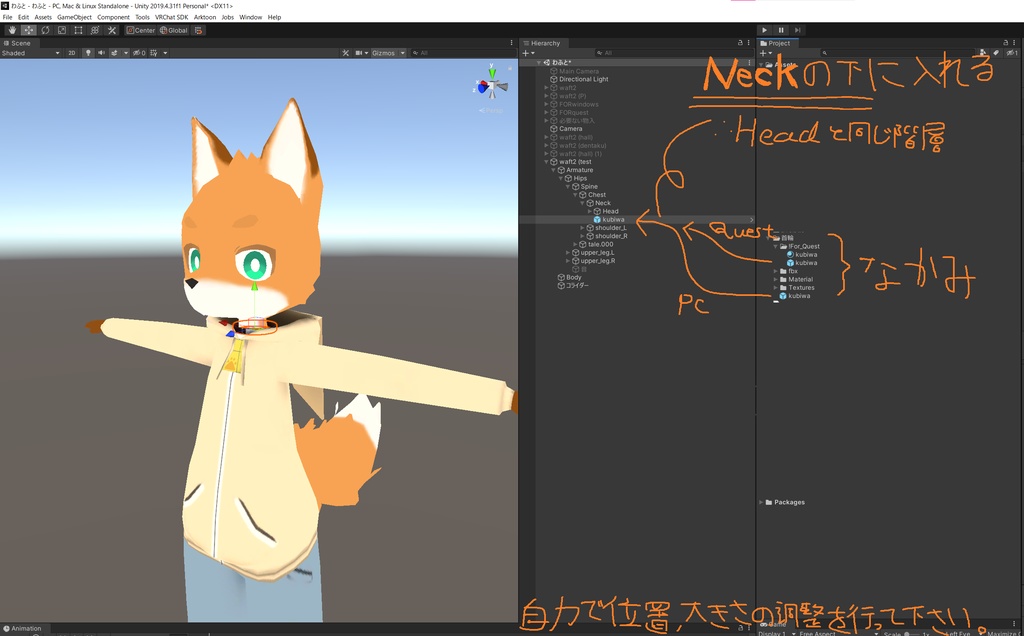The height and width of the screenshot is (636, 1024).
Task: Select the Rotate tool
Action: [x=44, y=30]
